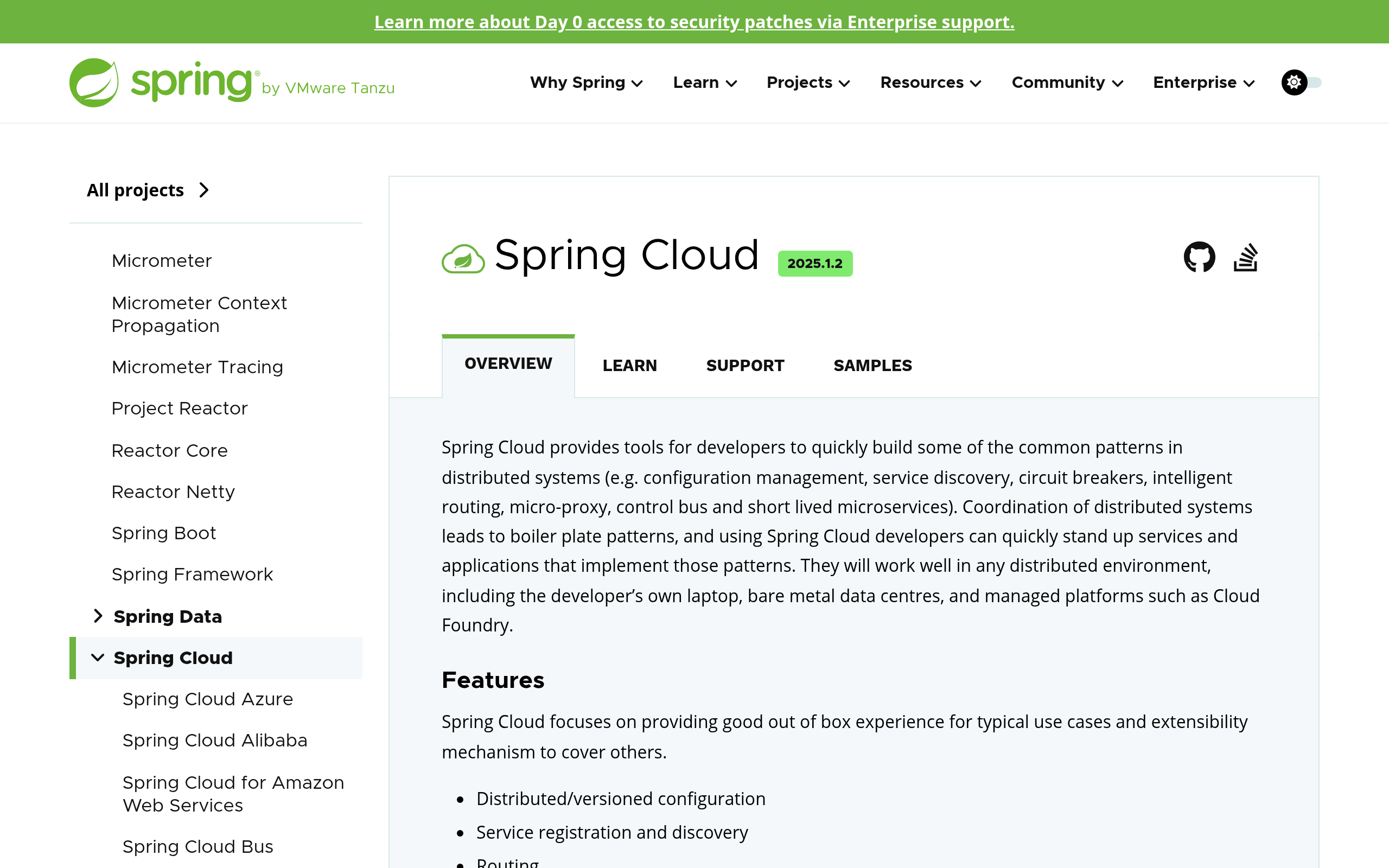
Task: Click the by VMware Tanzu text
Action: pos(328,88)
